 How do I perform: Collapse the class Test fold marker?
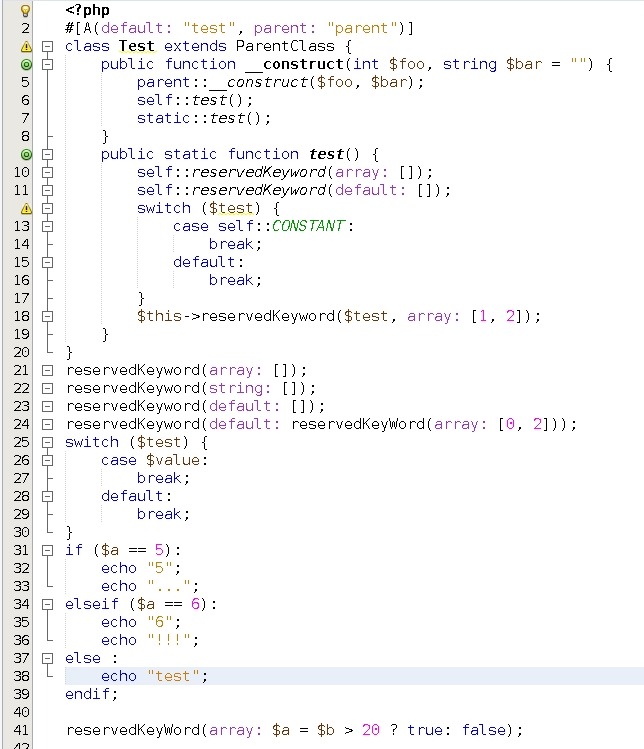pos(47,46)
